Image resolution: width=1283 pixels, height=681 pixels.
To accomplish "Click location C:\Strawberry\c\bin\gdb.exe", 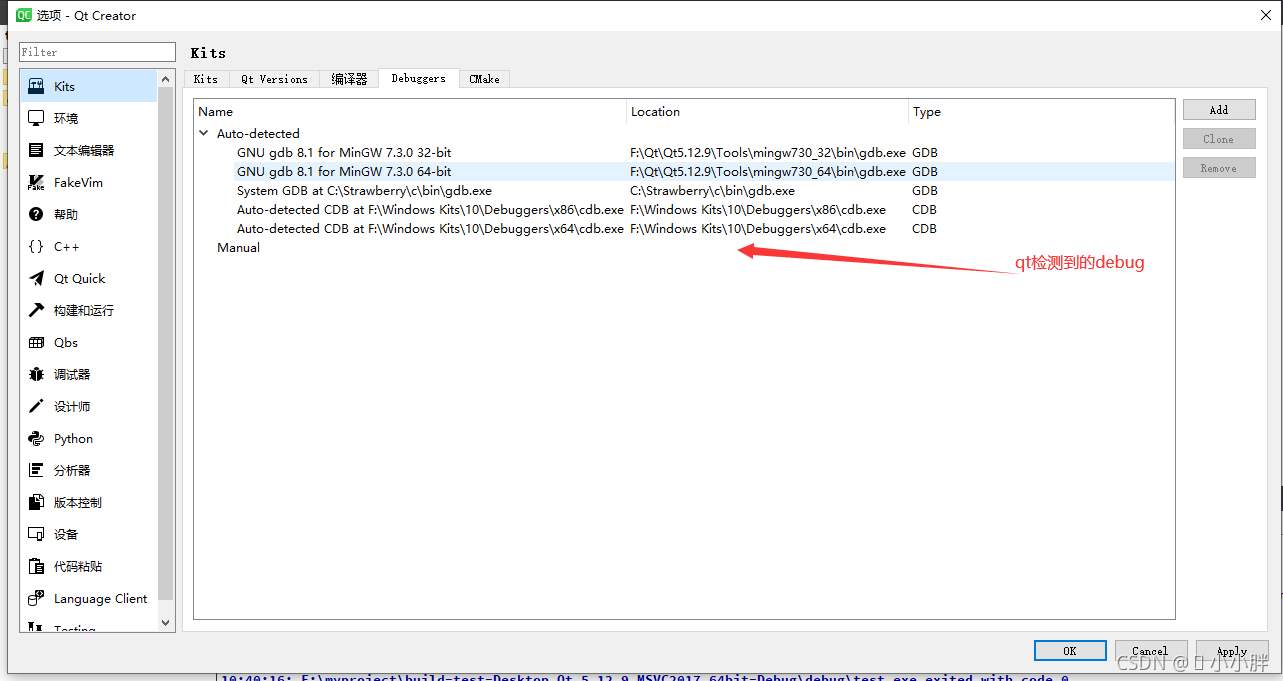I will click(713, 191).
